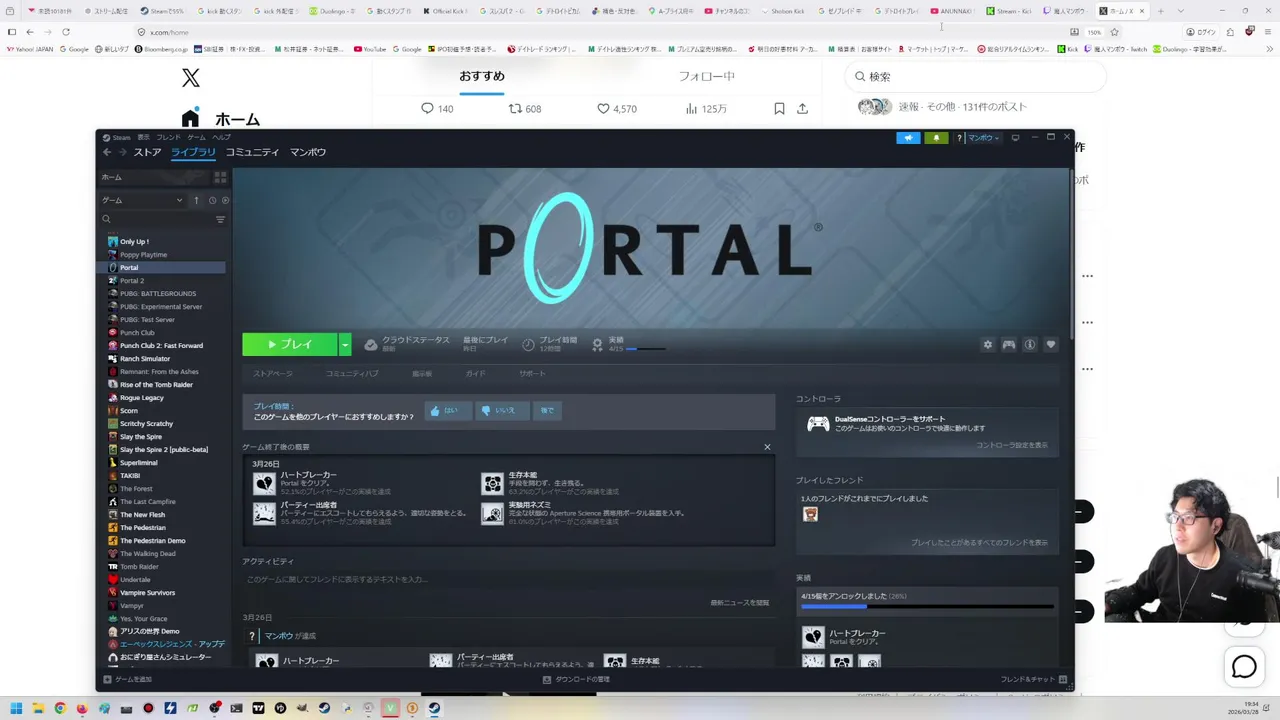Open the advanced filter icon beside search

[221, 219]
